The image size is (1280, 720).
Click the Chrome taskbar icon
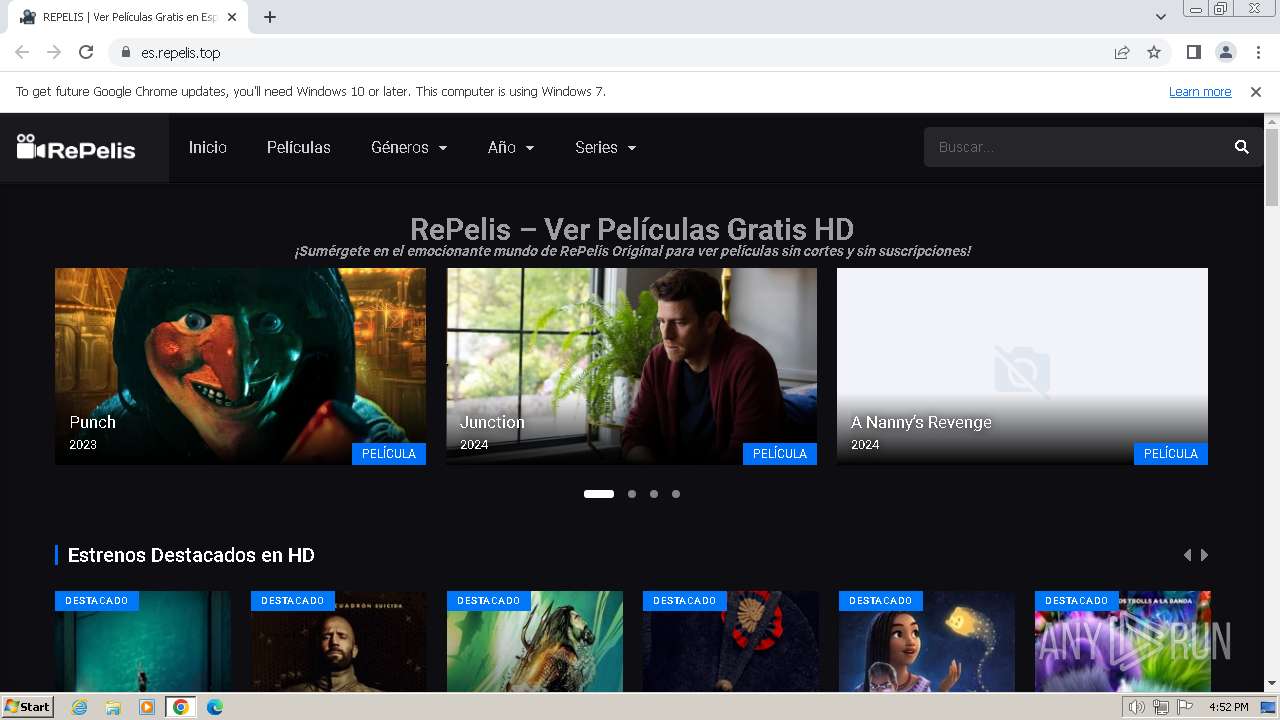tap(181, 707)
